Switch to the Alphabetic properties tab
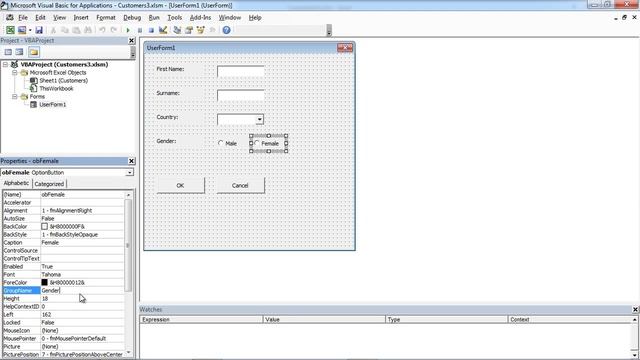640x360 pixels. click(x=16, y=183)
